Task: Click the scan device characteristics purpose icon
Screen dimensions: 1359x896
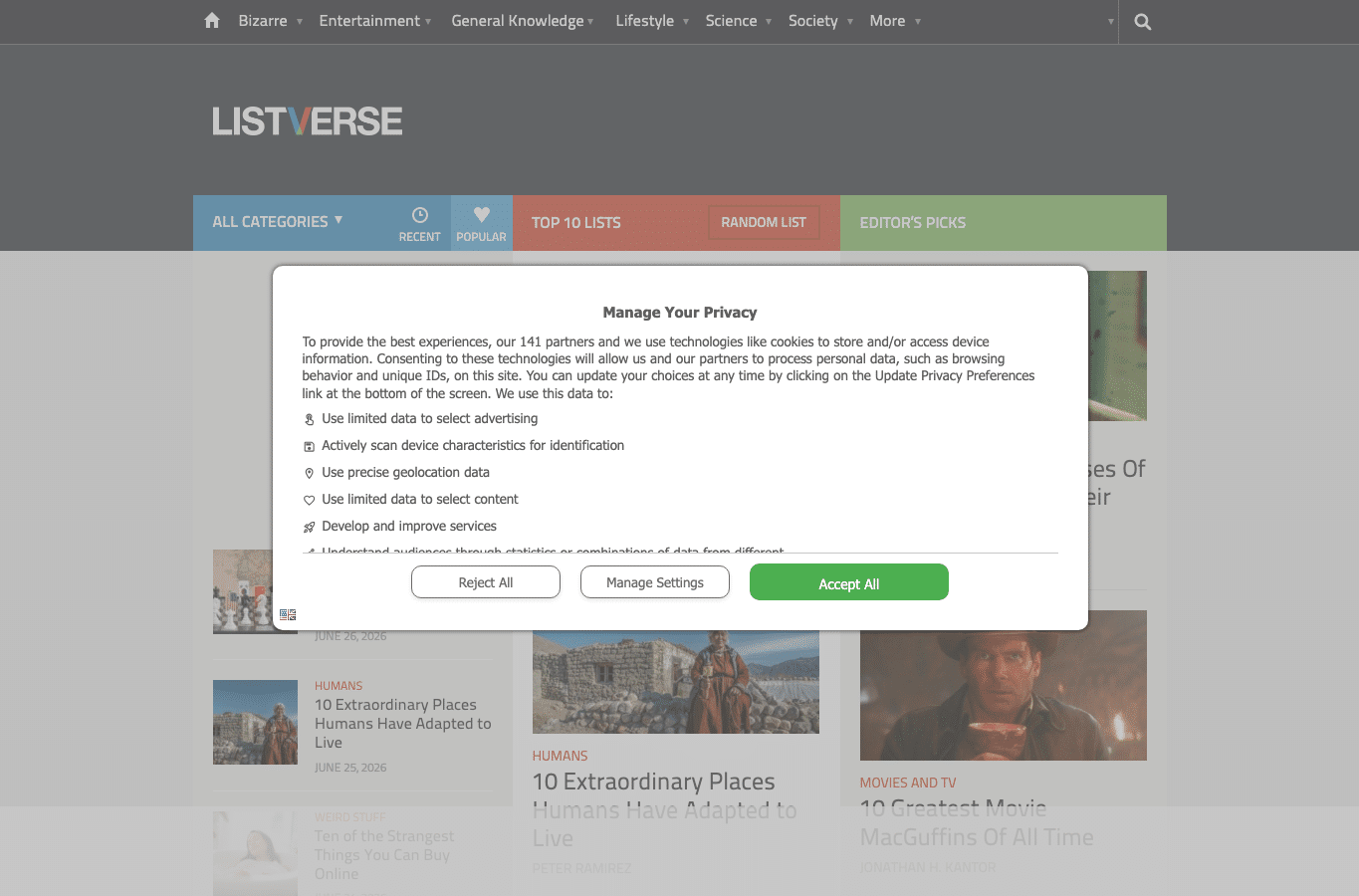Action: pyautogui.click(x=309, y=446)
